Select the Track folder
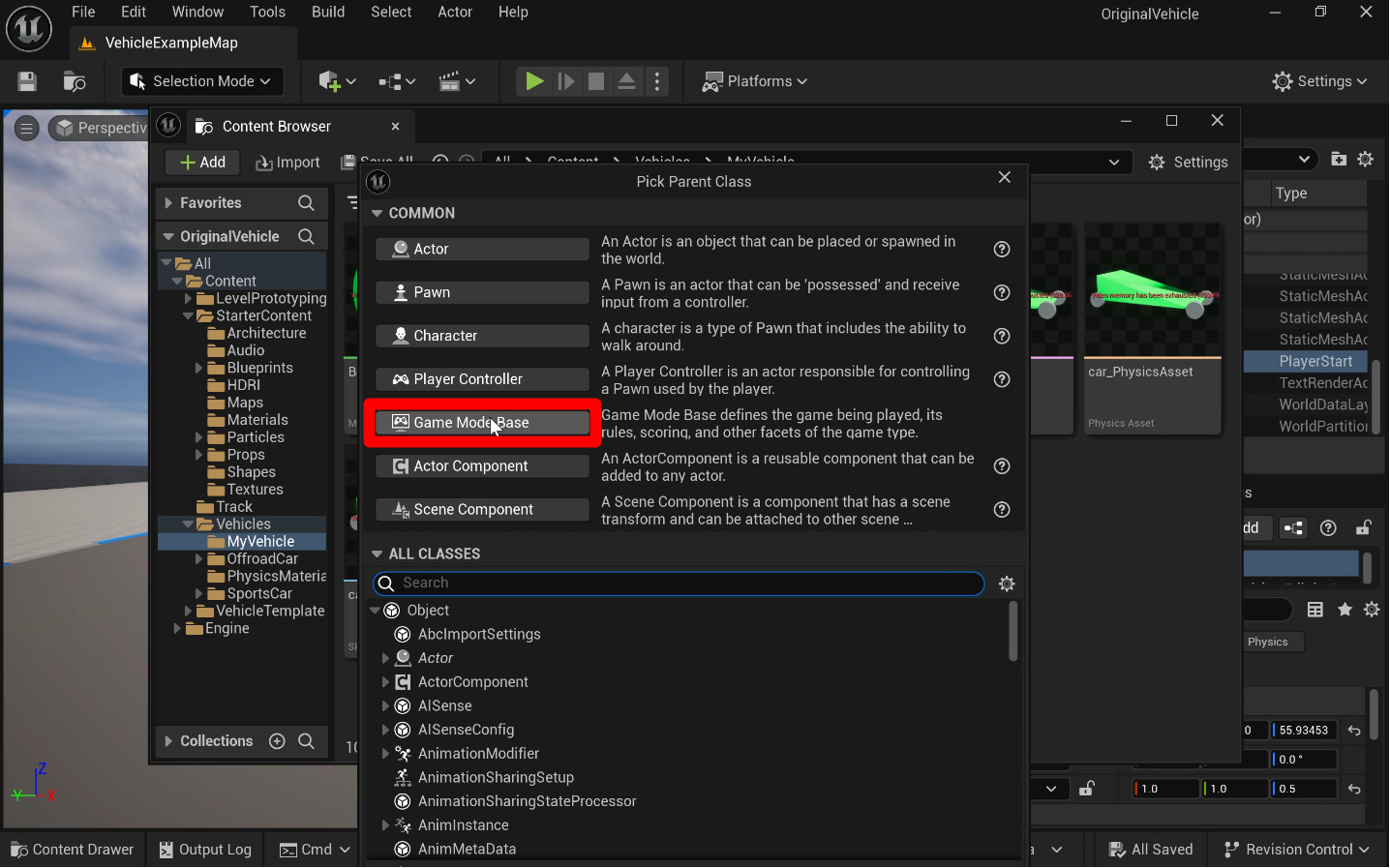The image size is (1390, 868). (234, 507)
